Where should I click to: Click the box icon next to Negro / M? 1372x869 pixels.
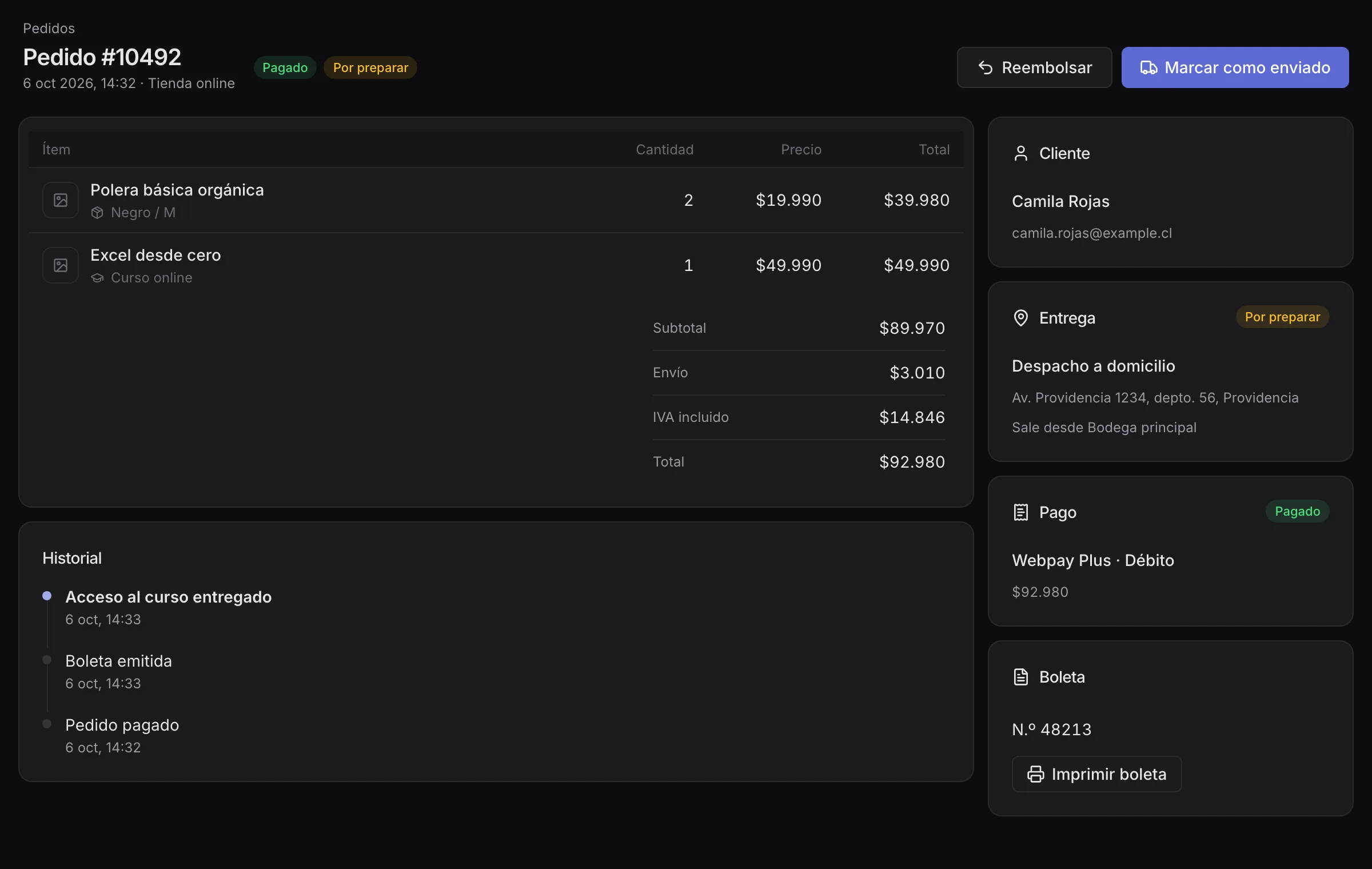point(97,213)
